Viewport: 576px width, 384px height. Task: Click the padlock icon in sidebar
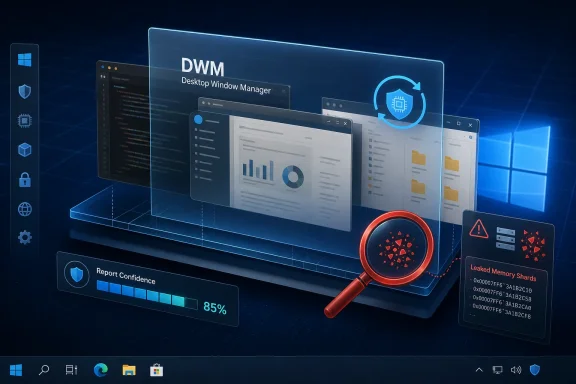coord(25,180)
